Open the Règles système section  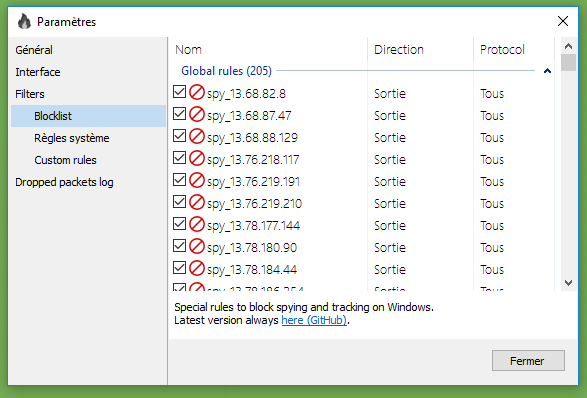72,138
